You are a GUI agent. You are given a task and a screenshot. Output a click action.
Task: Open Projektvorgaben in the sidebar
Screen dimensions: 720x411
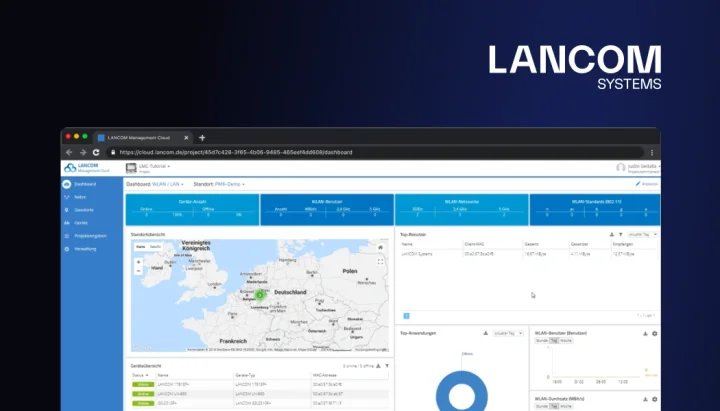pyautogui.click(x=92, y=236)
